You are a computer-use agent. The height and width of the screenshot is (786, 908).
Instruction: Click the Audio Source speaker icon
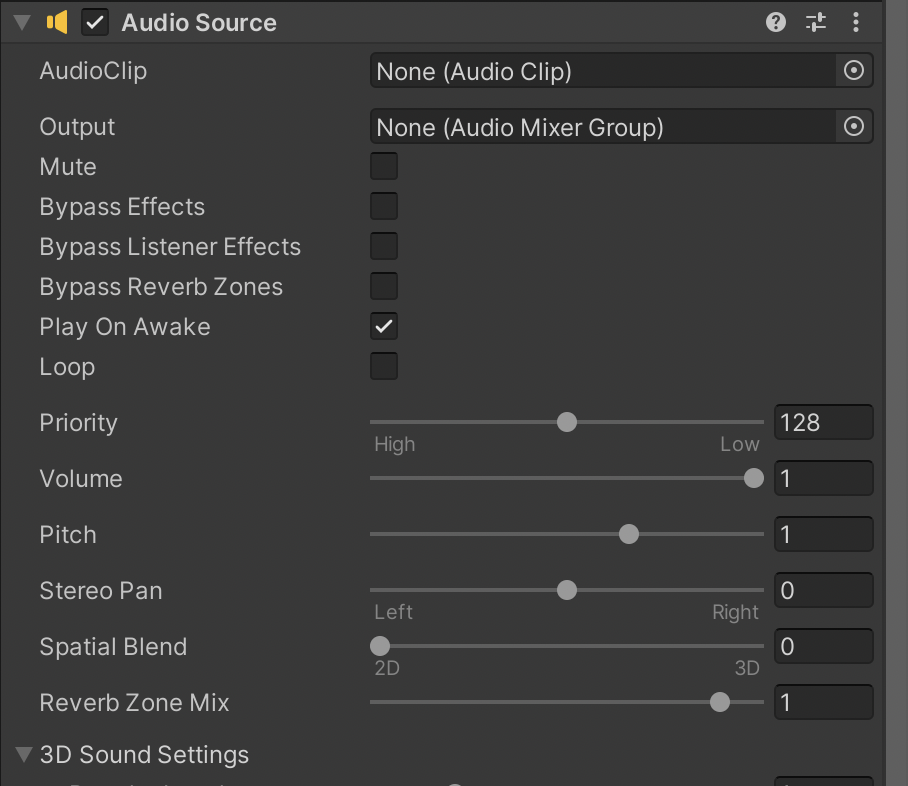coord(58,22)
